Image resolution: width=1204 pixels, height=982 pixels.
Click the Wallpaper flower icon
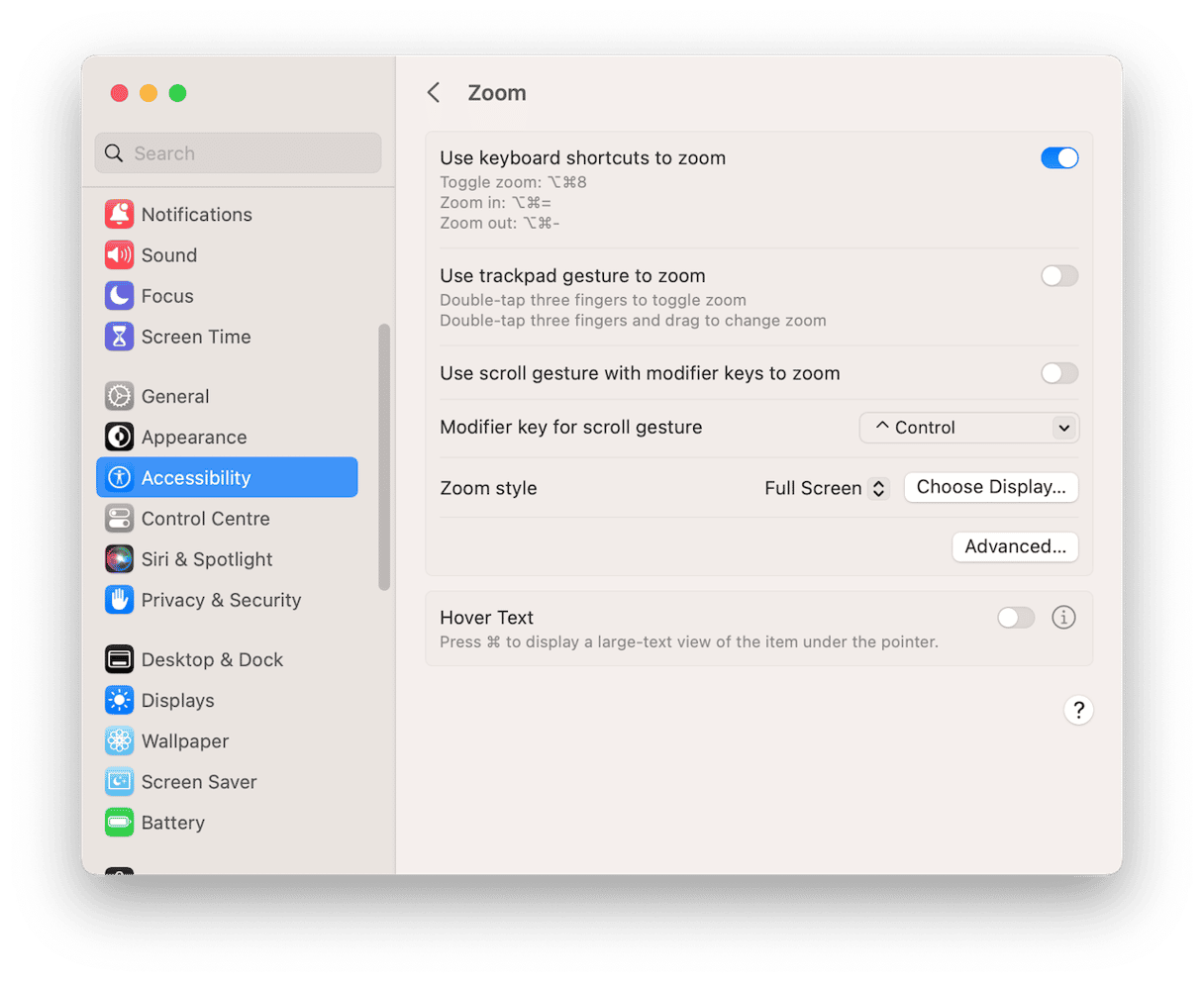coord(119,740)
